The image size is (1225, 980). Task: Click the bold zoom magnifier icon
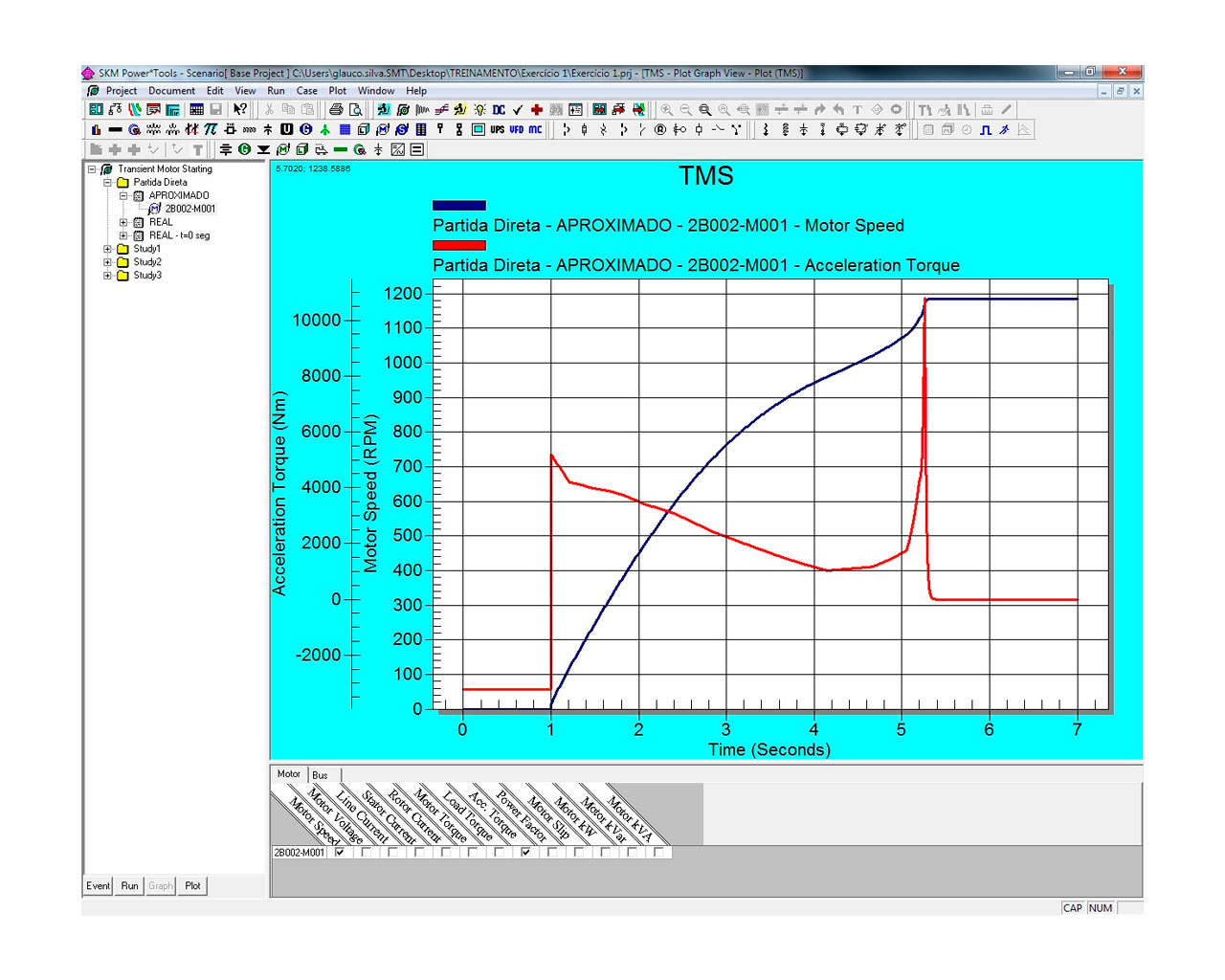click(705, 109)
